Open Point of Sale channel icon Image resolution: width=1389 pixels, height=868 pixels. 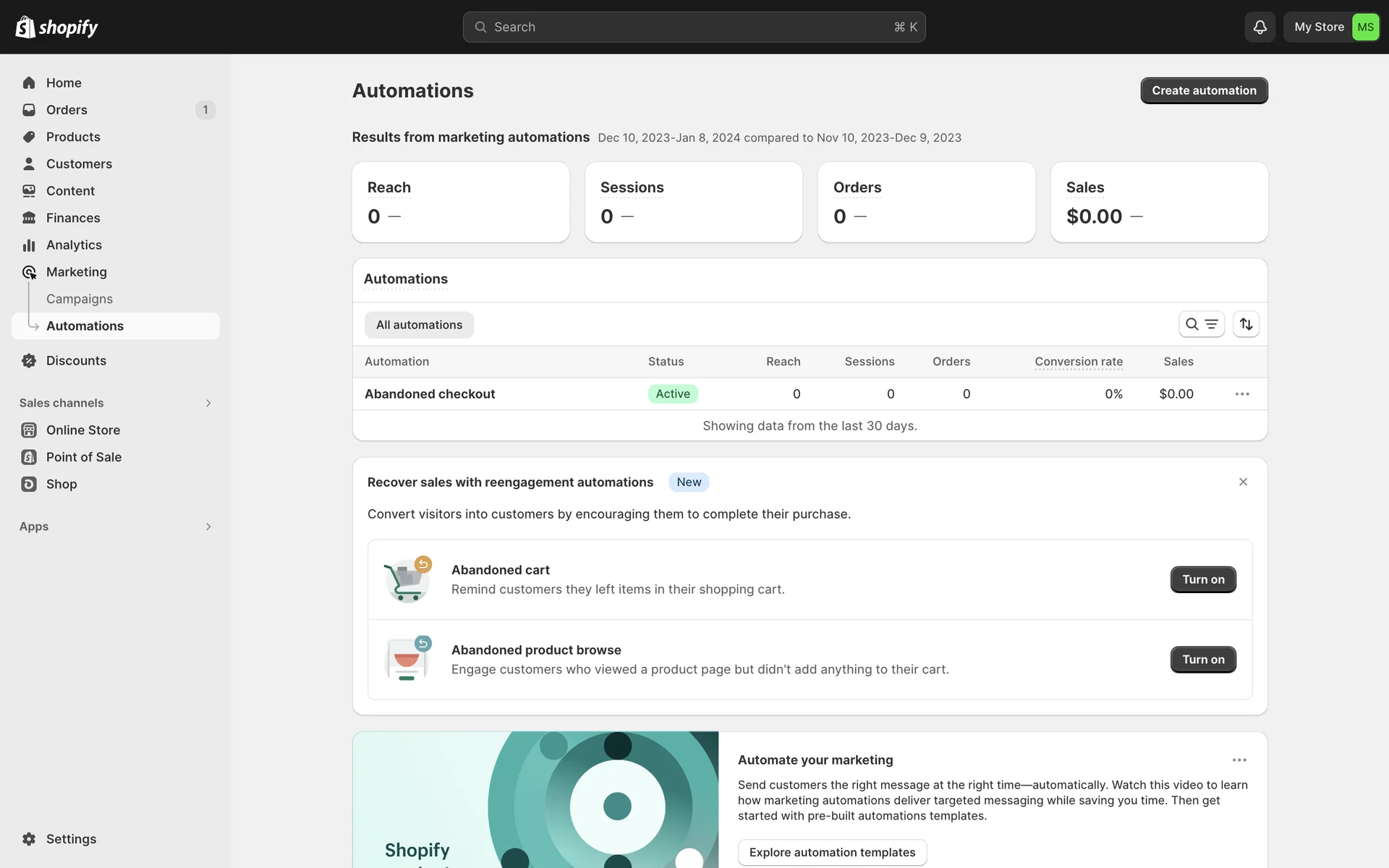pos(29,457)
